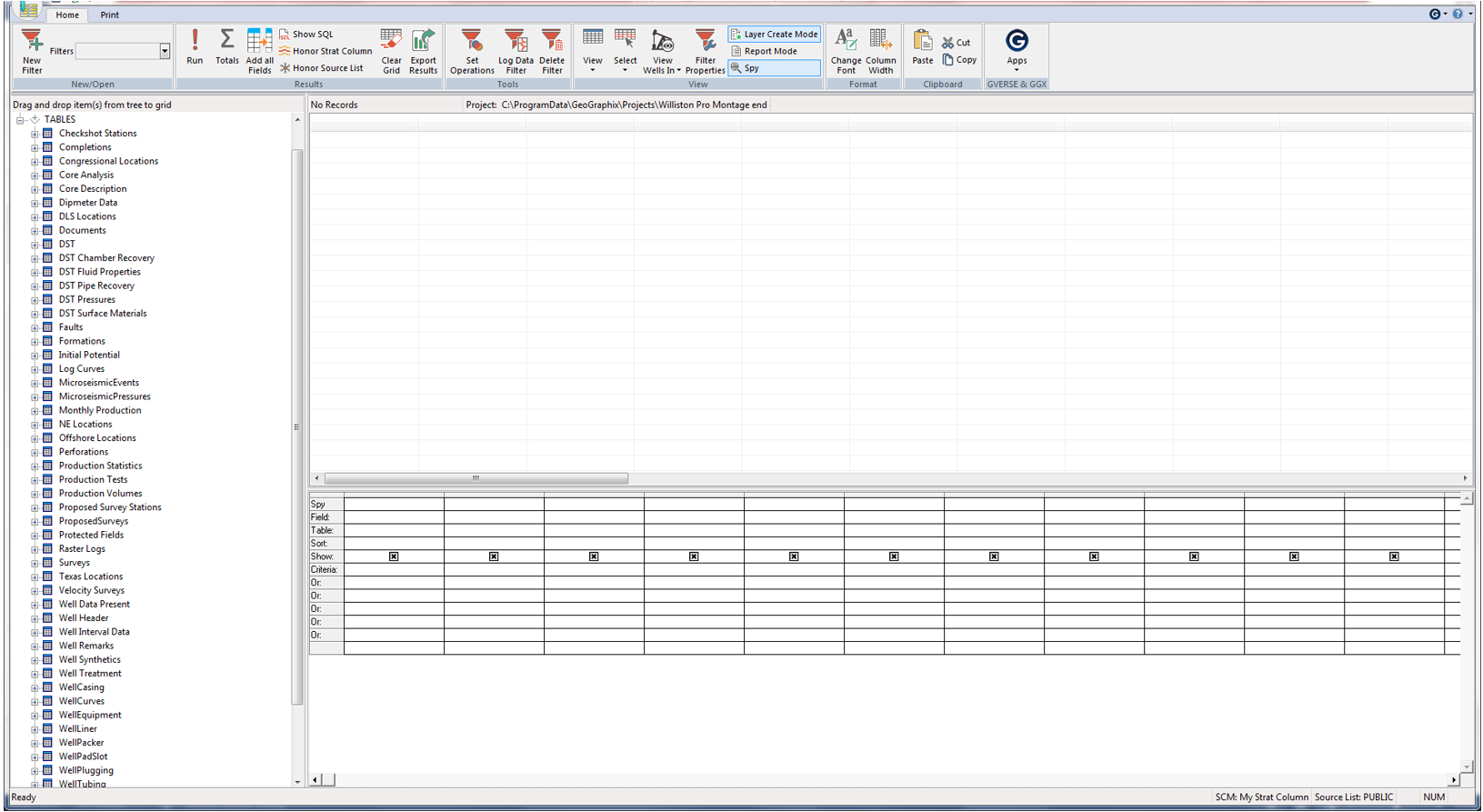Click the Well Header table icon

[x=48, y=618]
